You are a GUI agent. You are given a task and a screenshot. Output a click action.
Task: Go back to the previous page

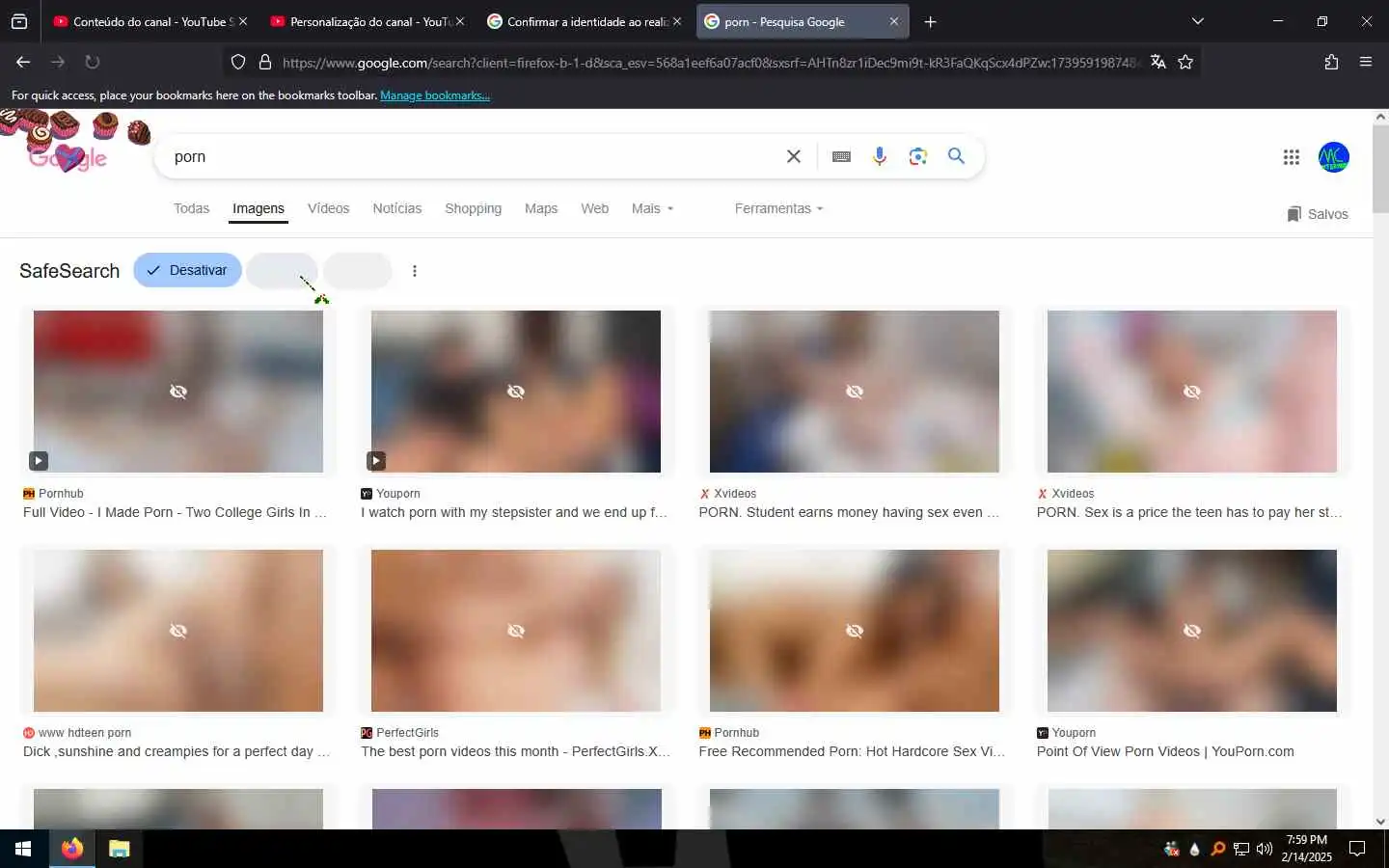click(23, 62)
